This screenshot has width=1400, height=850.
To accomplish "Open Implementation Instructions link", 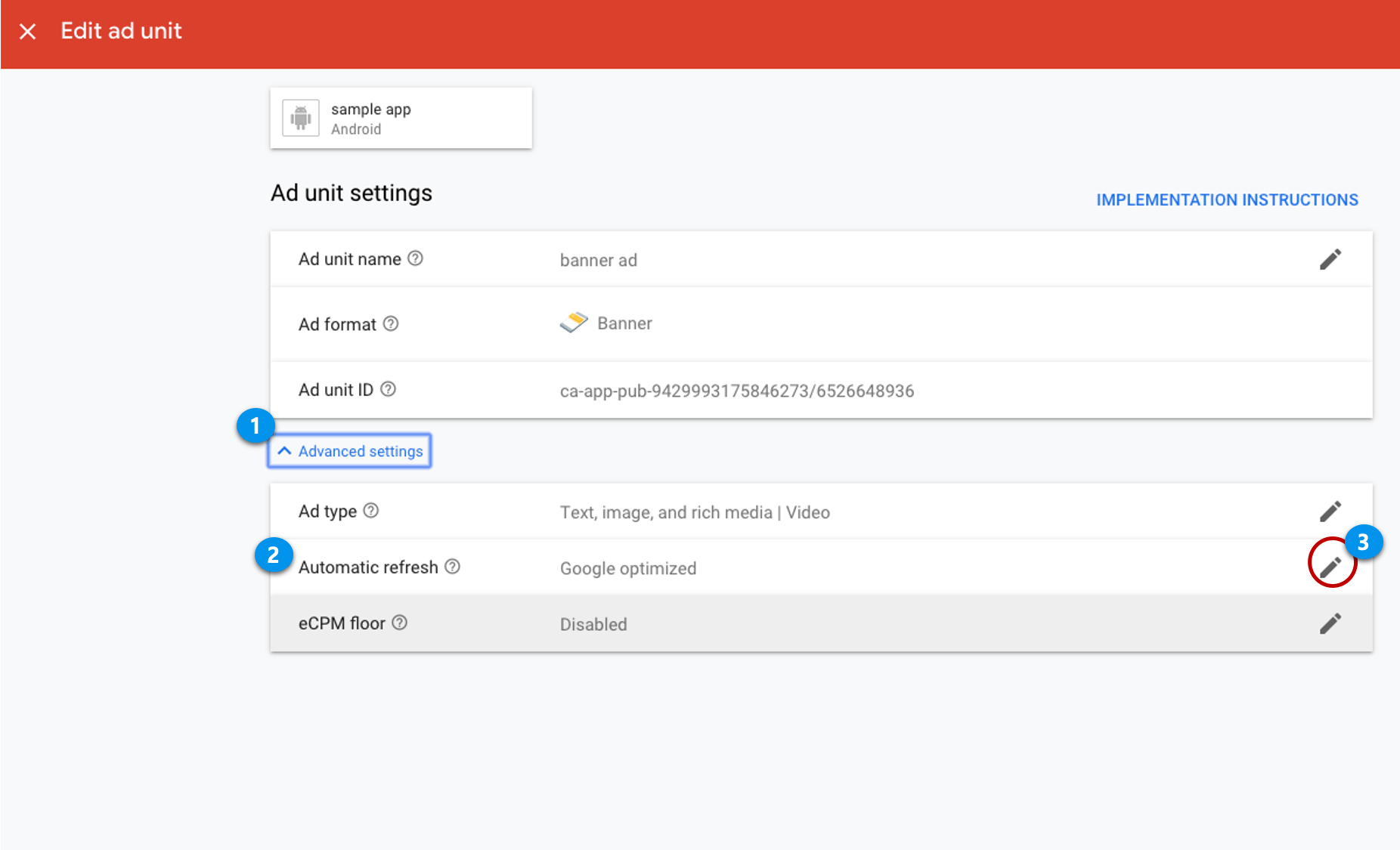I will tap(1227, 199).
